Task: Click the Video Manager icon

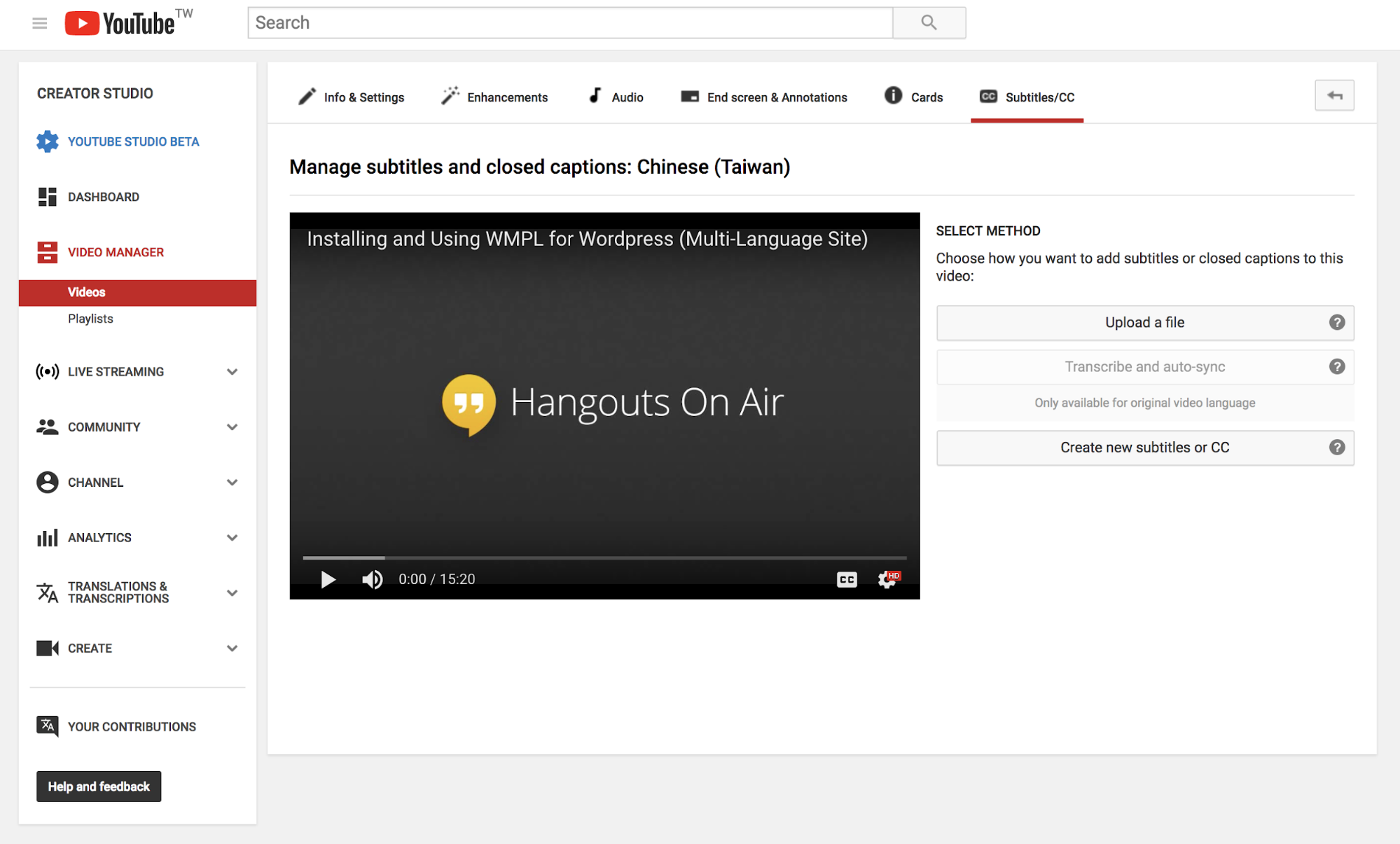Action: tap(47, 252)
